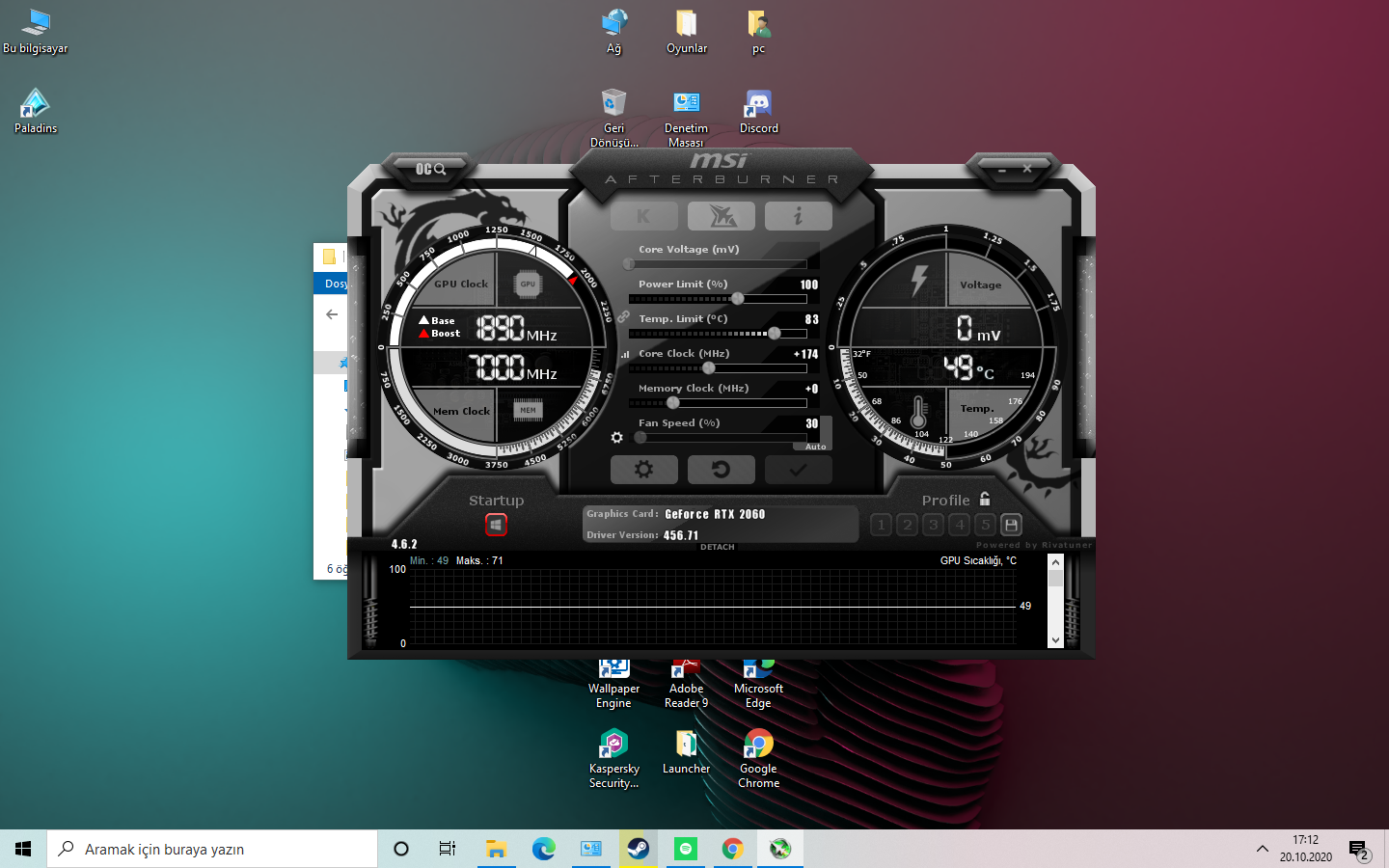Open Task View on taskbar

coord(448,849)
